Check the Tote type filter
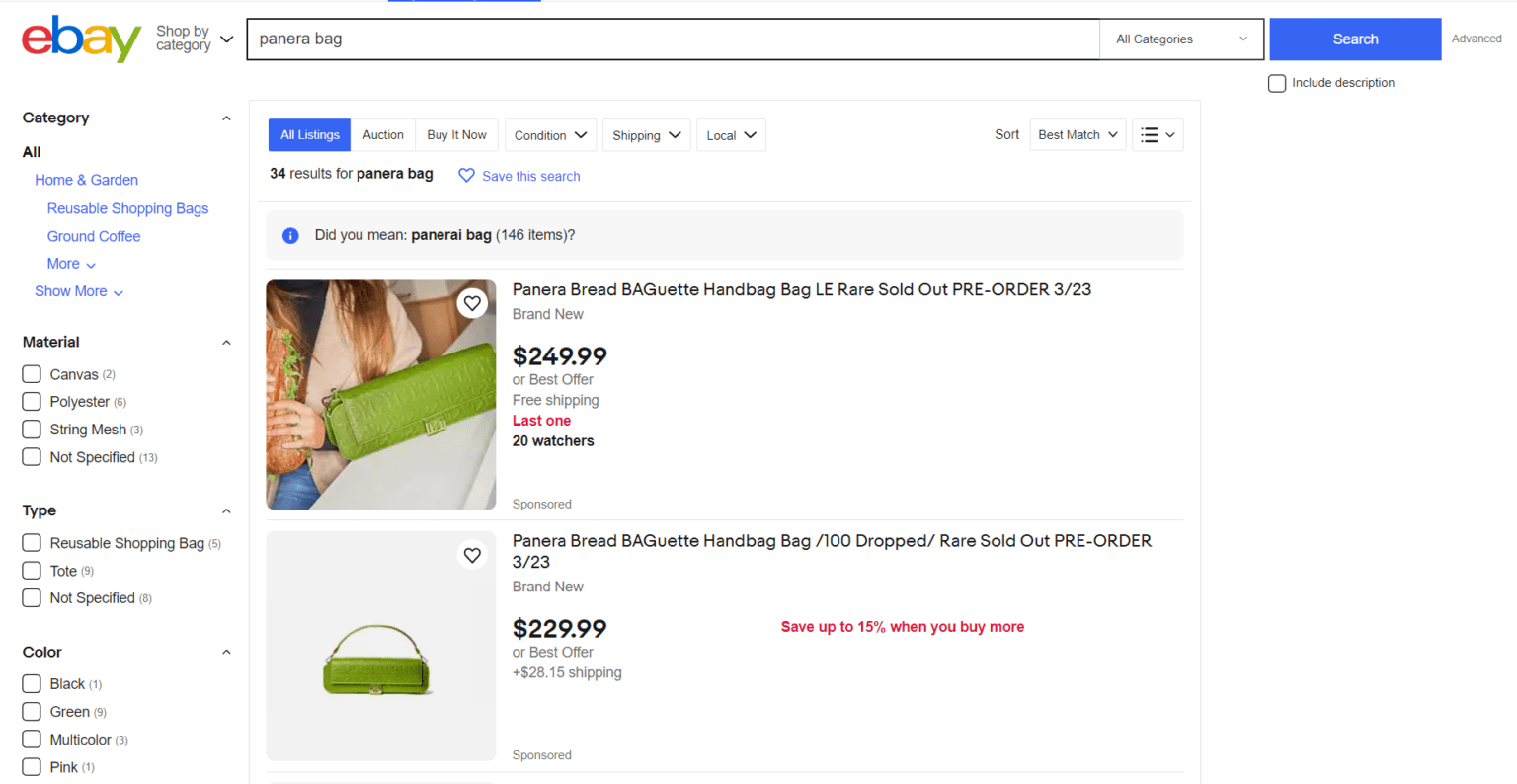 [x=31, y=570]
